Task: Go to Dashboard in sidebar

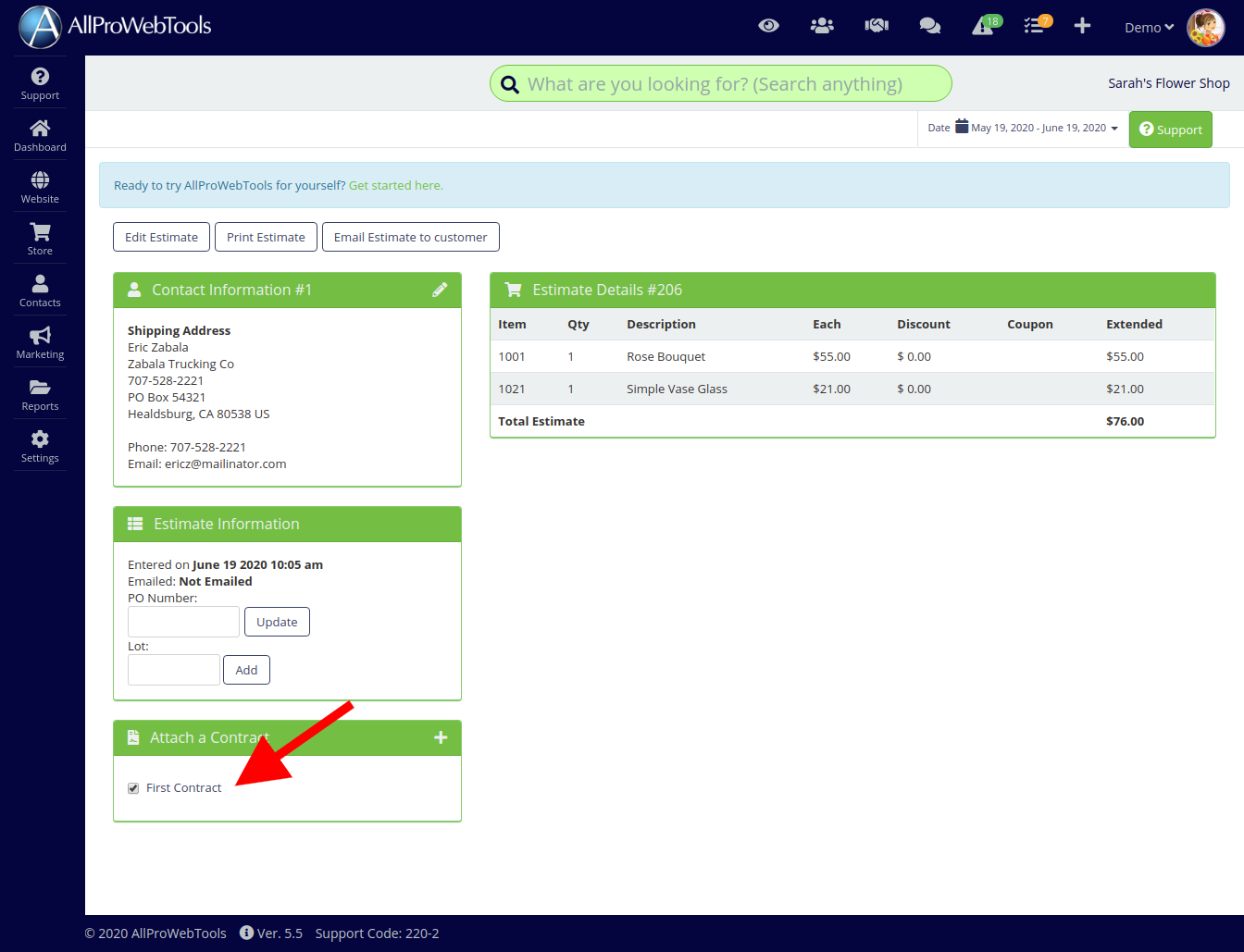Action: 40,135
